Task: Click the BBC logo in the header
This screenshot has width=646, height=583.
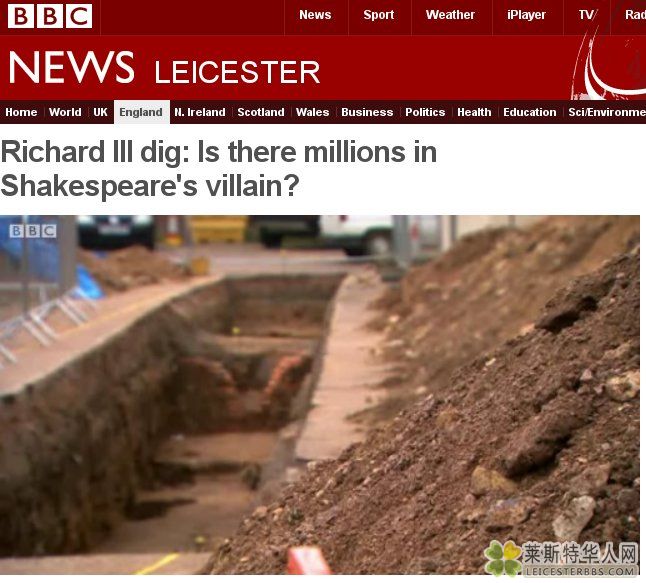Action: point(50,16)
